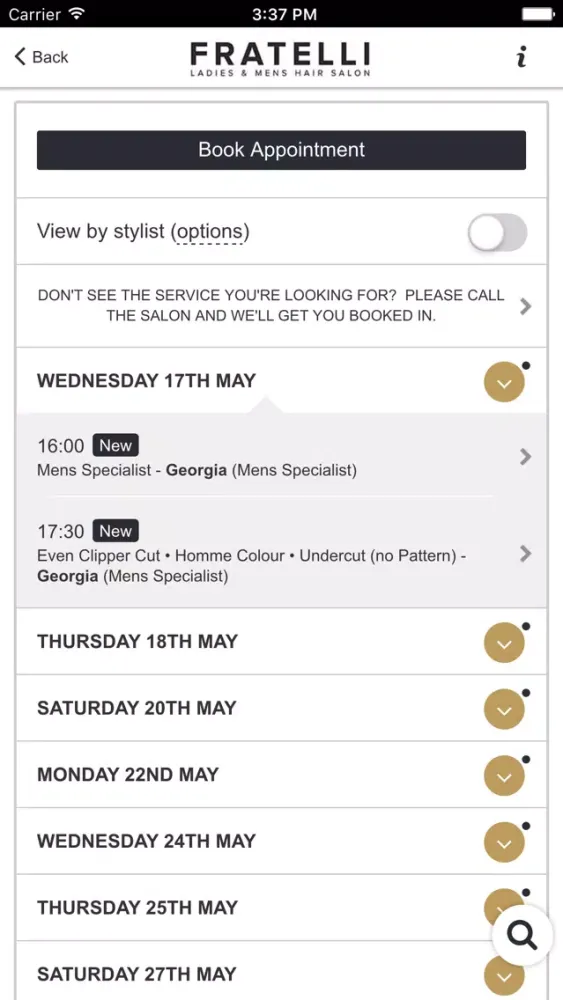Select 16:00 Mens Specialist Georgia slot
Image resolution: width=563 pixels, height=1000 pixels.
tap(281, 457)
